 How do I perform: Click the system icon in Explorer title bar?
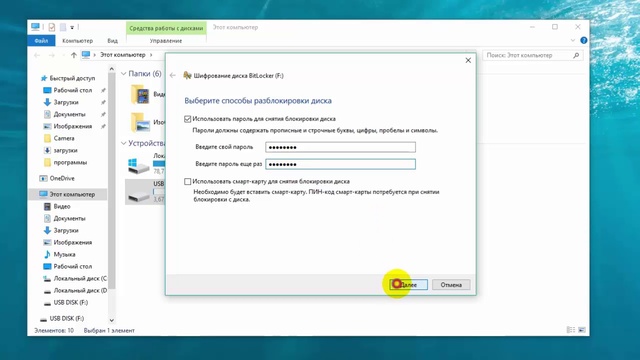click(36, 27)
